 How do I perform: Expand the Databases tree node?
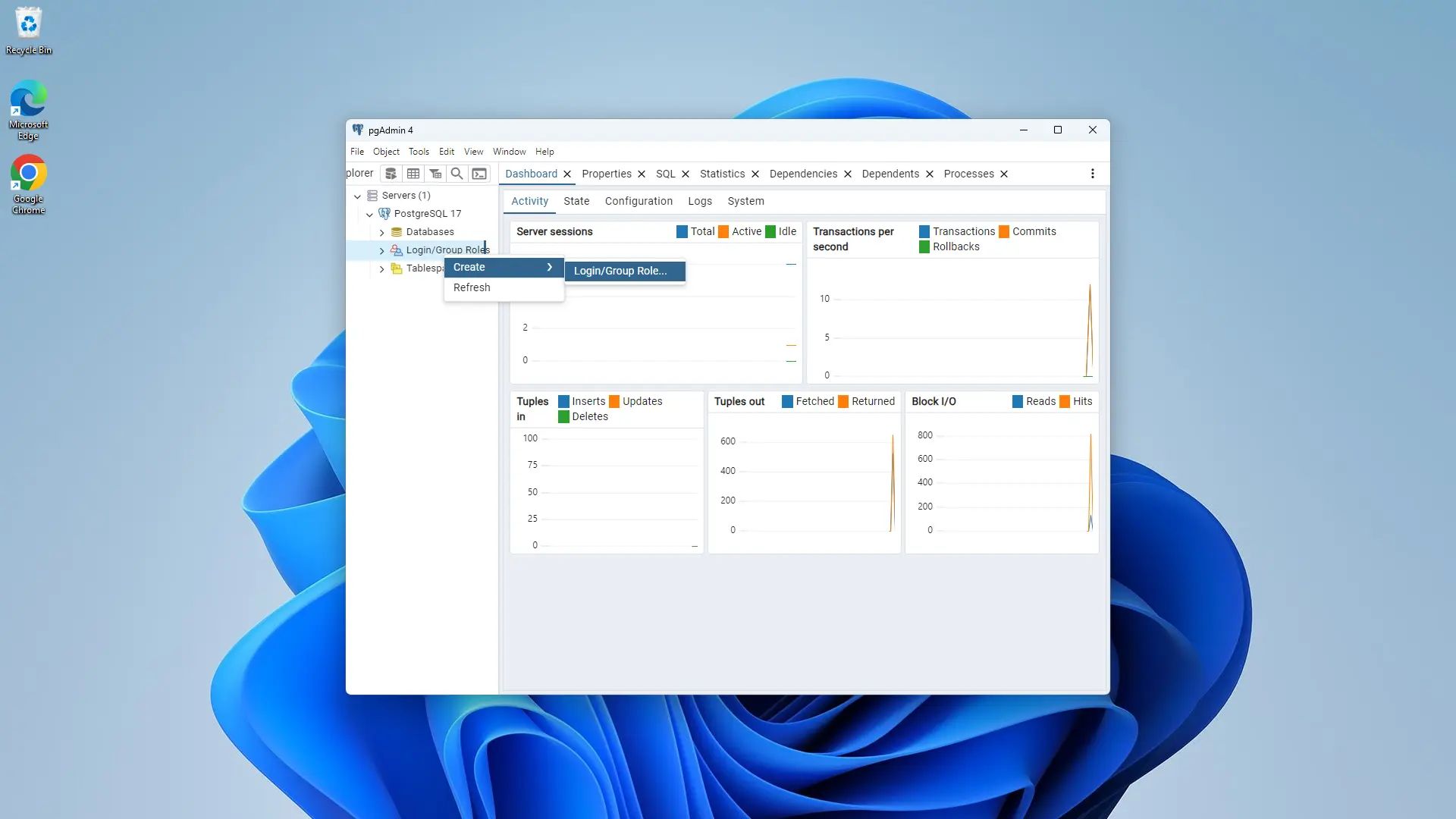pyautogui.click(x=382, y=231)
